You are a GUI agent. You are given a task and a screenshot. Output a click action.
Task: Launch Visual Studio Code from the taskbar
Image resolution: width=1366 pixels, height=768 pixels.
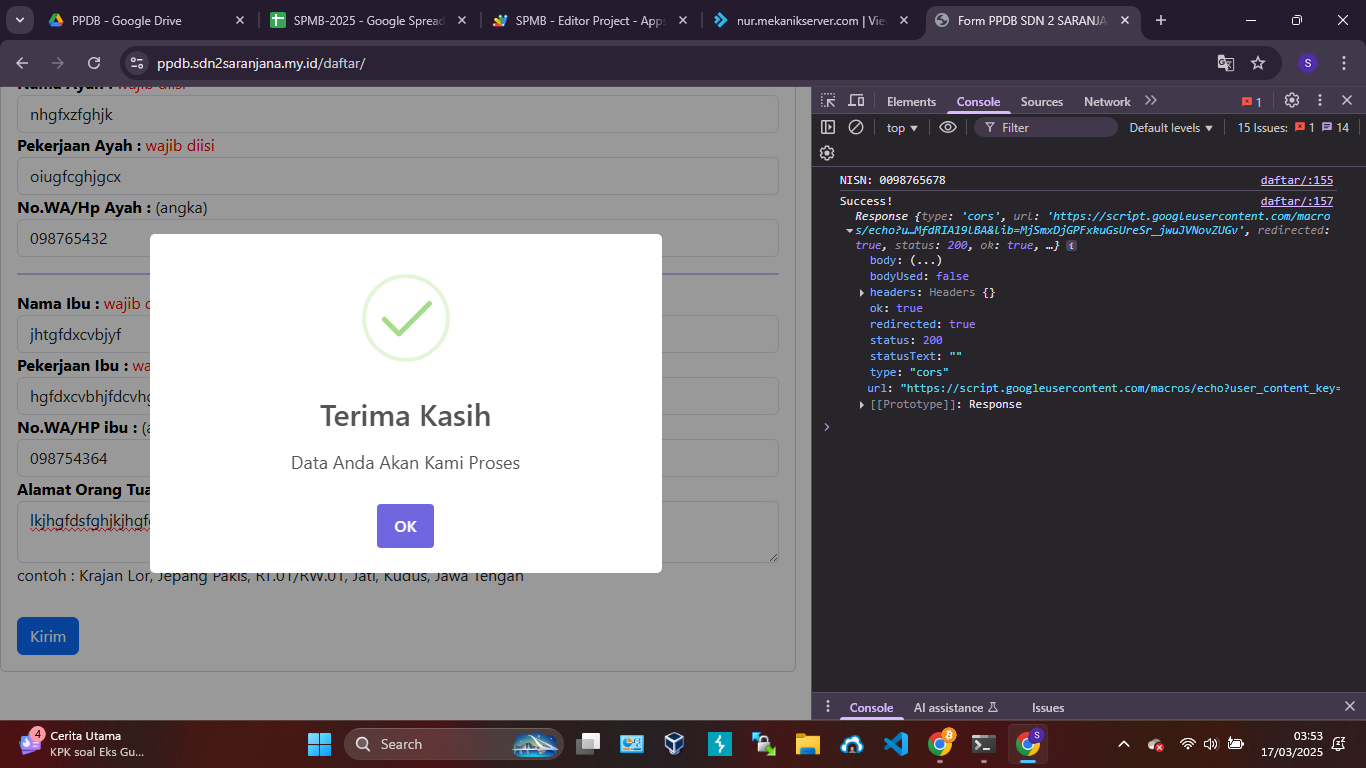click(895, 744)
